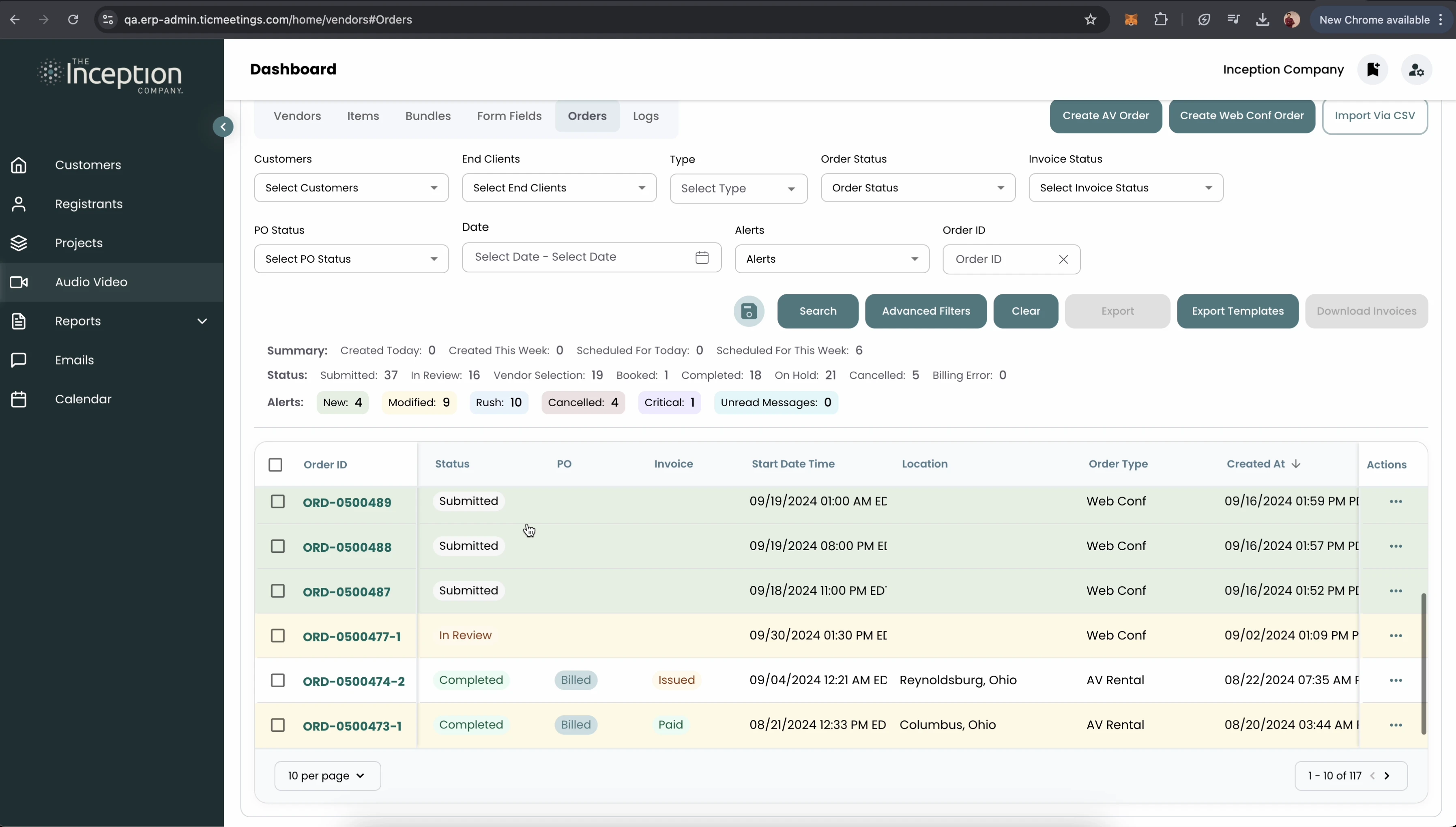Viewport: 1456px width, 827px height.
Task: Select the Orders tab
Action: tap(587, 116)
